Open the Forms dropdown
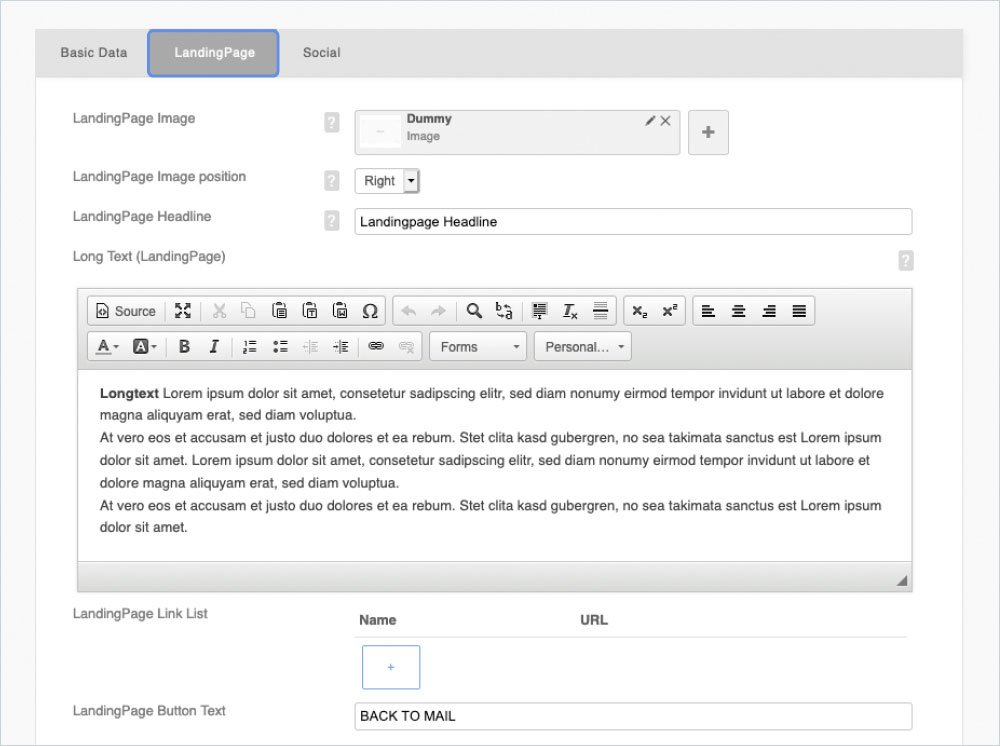Screen dimensions: 1000x746 coord(478,347)
